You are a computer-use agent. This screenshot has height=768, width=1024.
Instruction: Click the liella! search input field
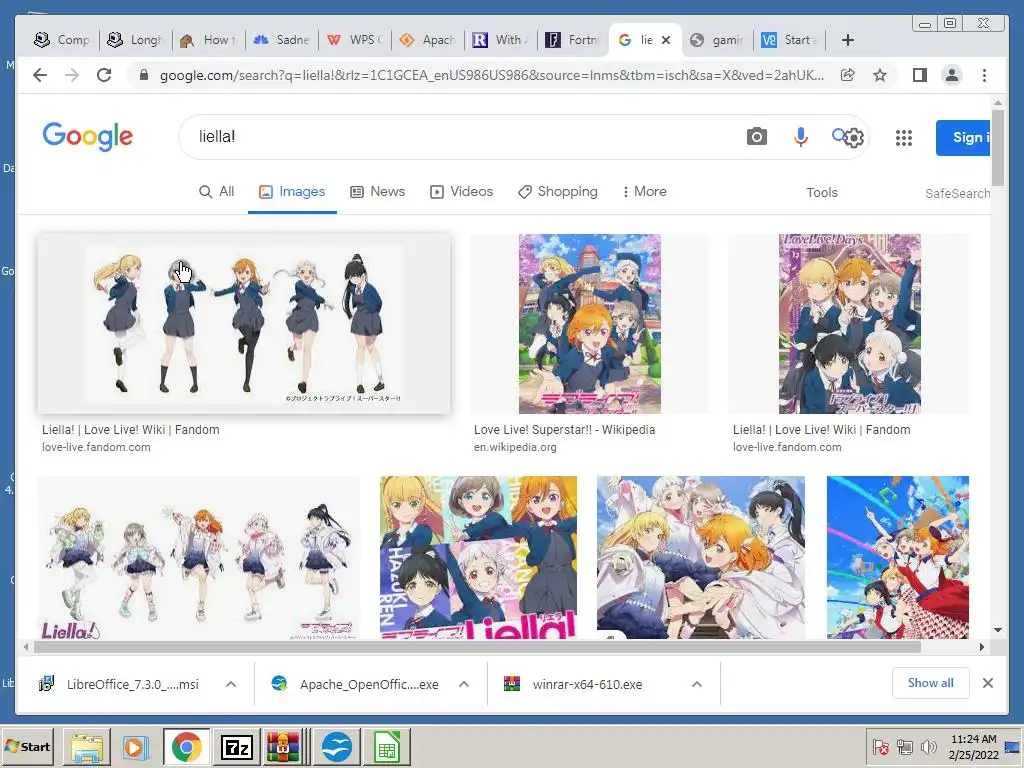point(464,136)
